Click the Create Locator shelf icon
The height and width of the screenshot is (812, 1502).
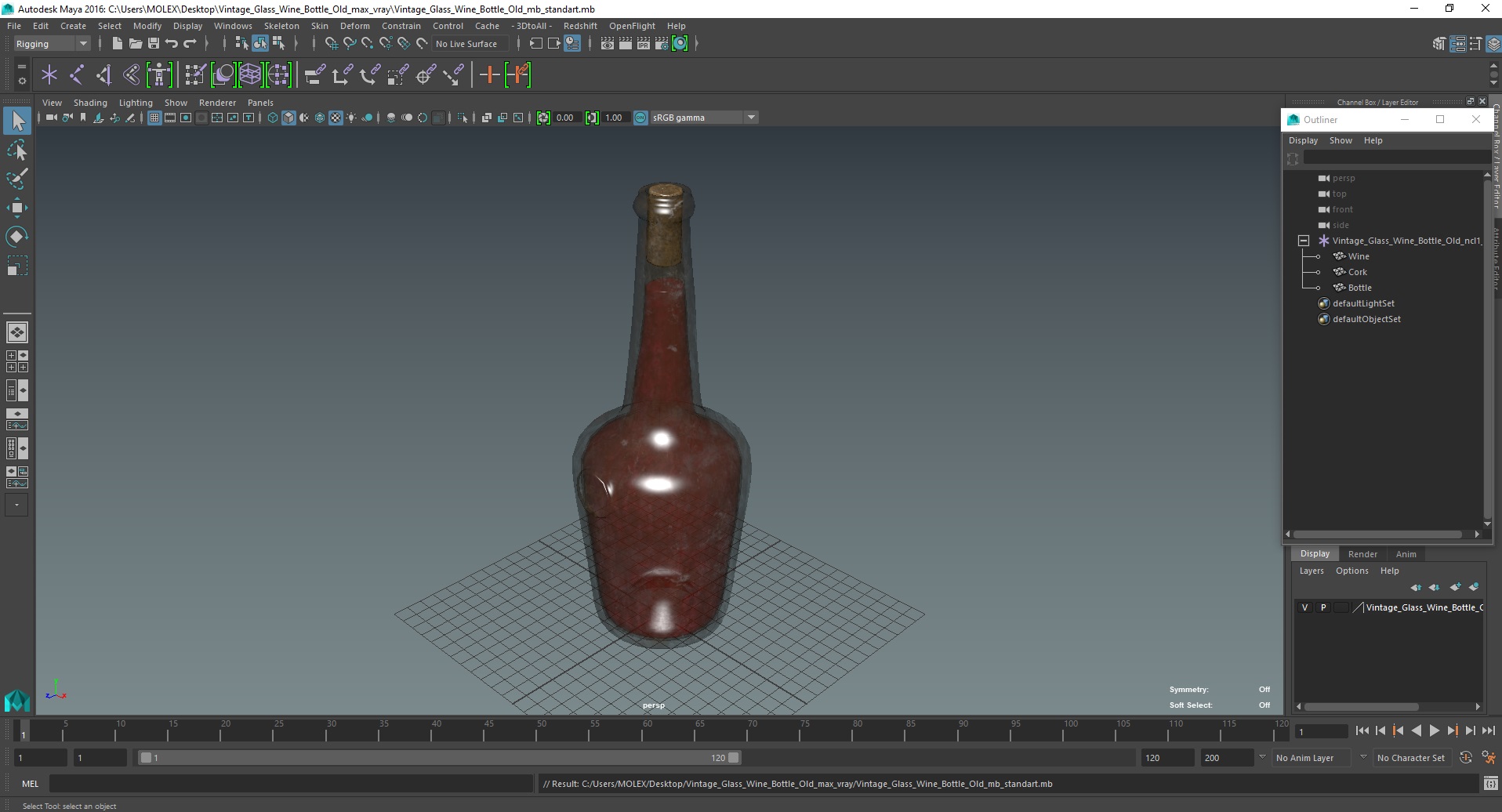pos(49,75)
